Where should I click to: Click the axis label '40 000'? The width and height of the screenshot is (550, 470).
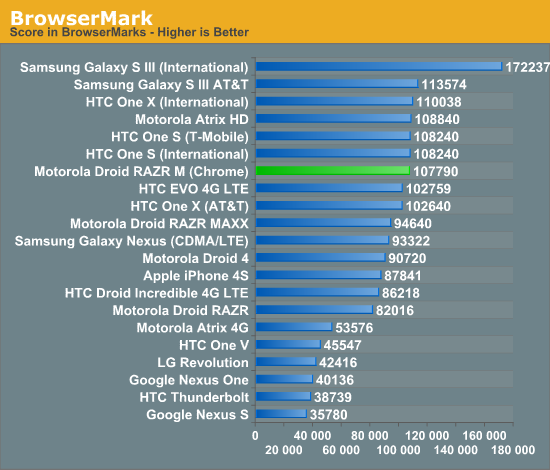[312, 436]
